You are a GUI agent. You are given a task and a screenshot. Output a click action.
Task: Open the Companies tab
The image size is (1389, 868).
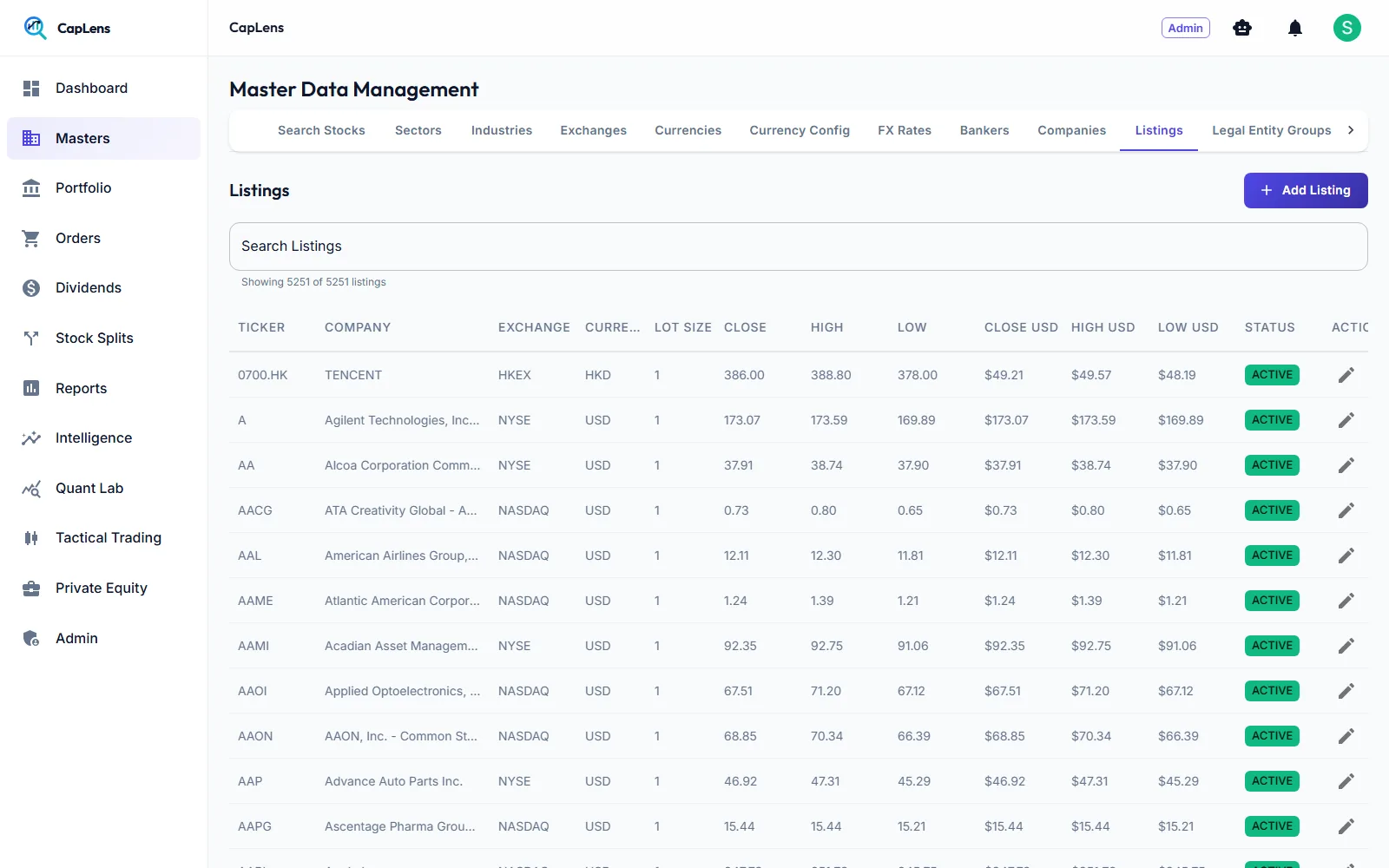coord(1072,130)
